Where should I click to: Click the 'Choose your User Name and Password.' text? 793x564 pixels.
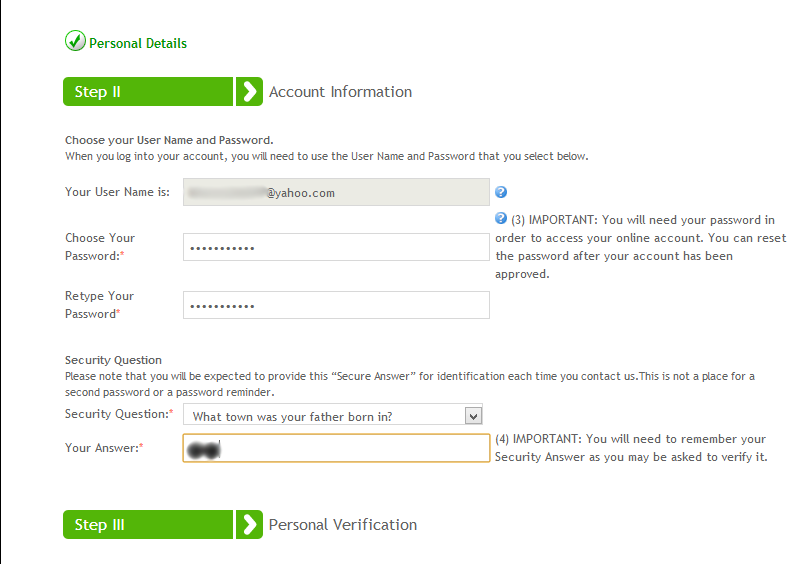click(x=169, y=140)
